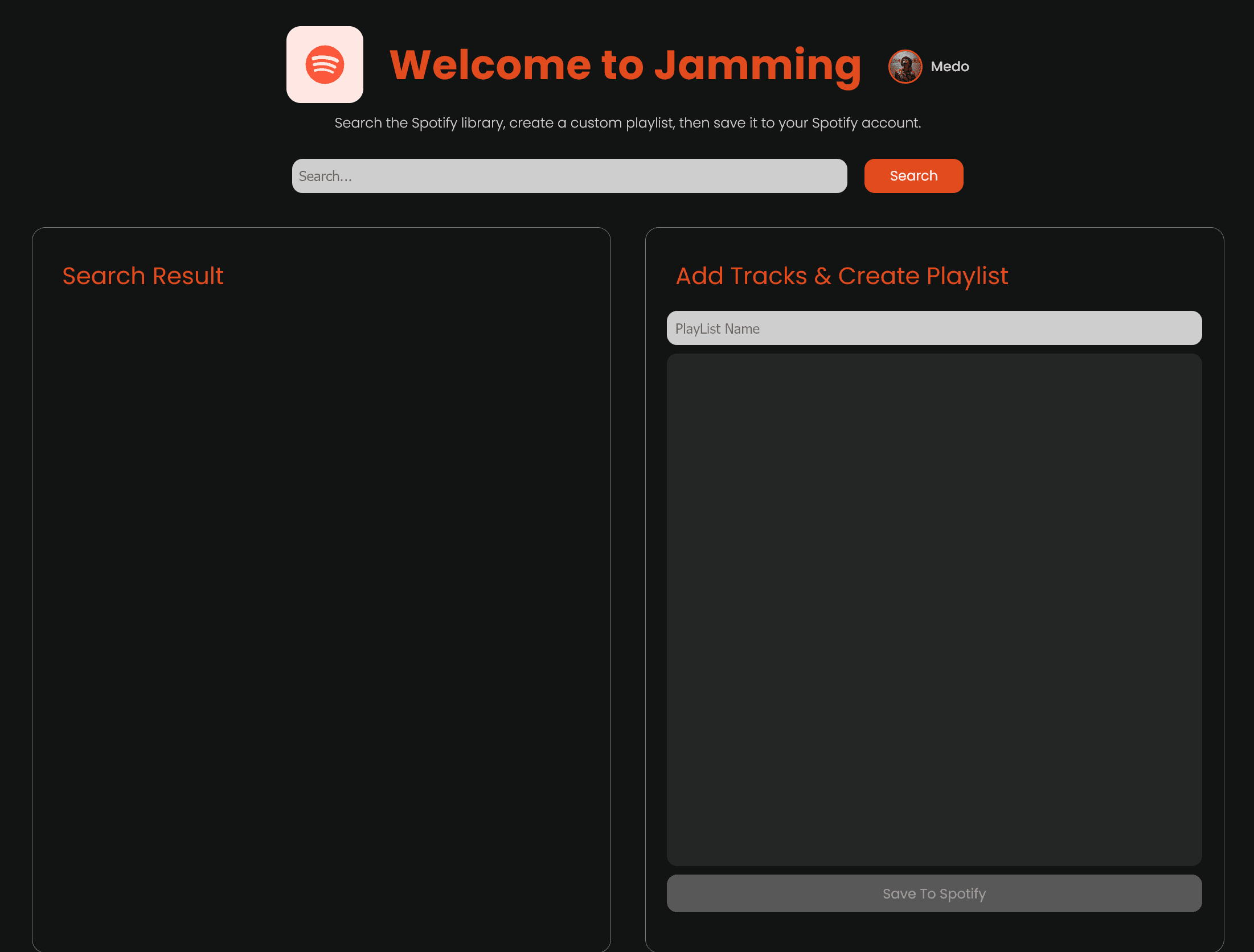Click the Save To Spotify button
1254x952 pixels.
934,893
